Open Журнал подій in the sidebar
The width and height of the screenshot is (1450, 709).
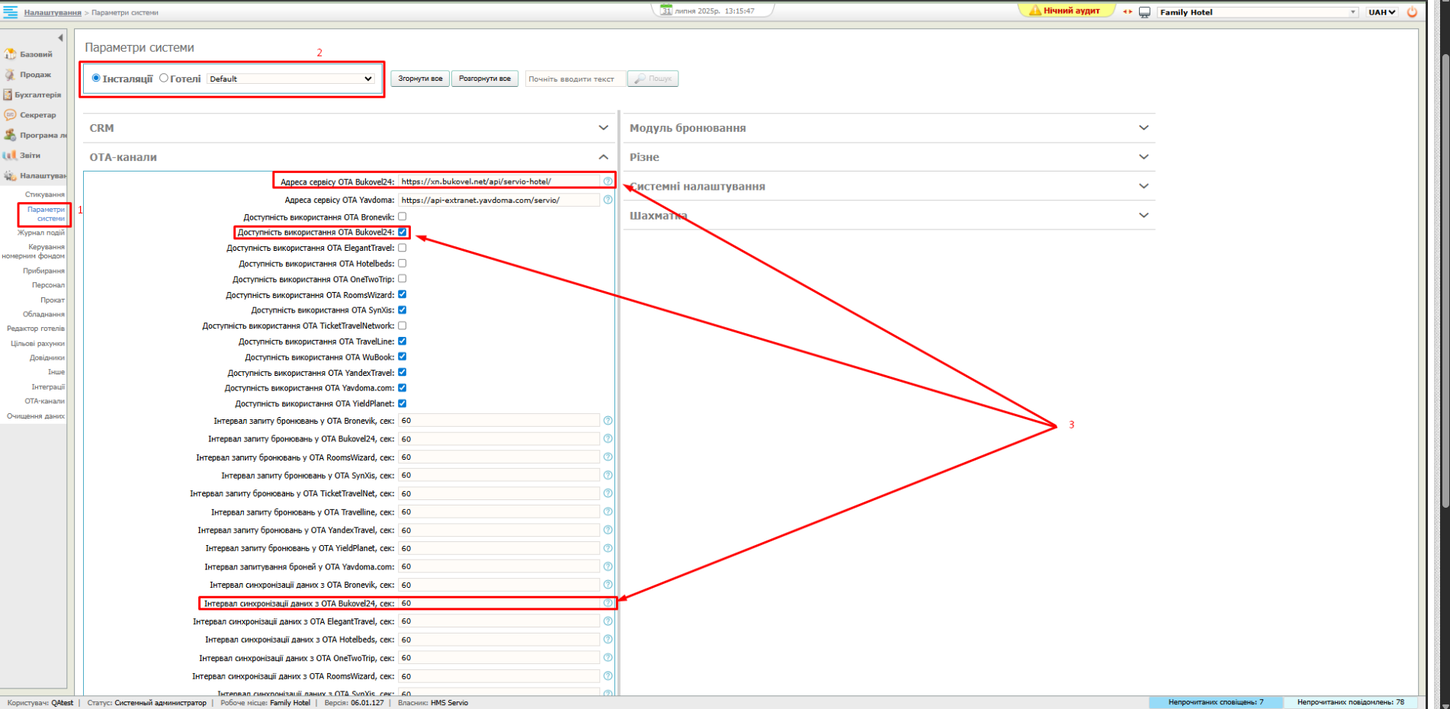(40, 232)
